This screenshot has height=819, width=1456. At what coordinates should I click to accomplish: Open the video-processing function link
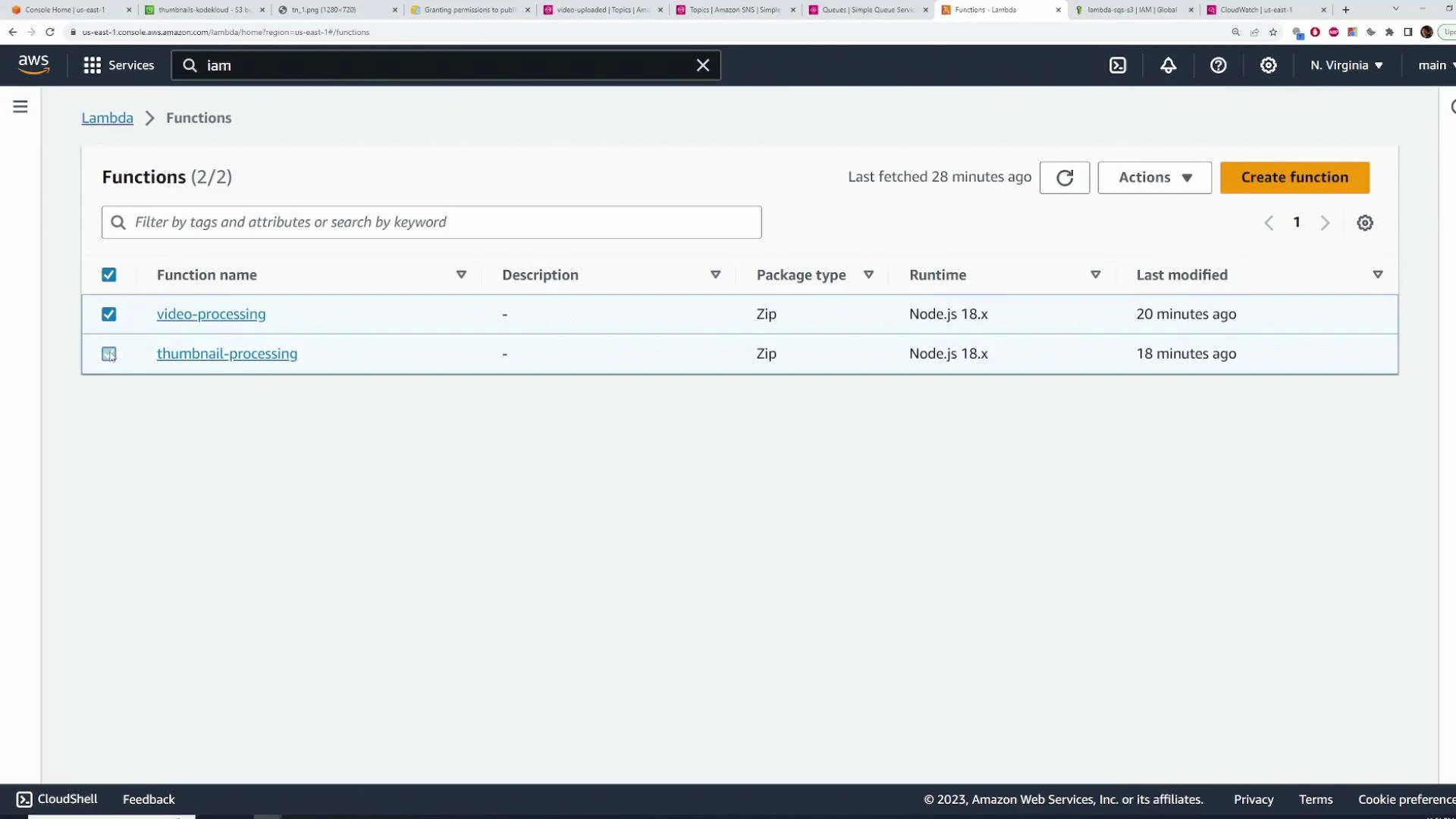point(211,314)
